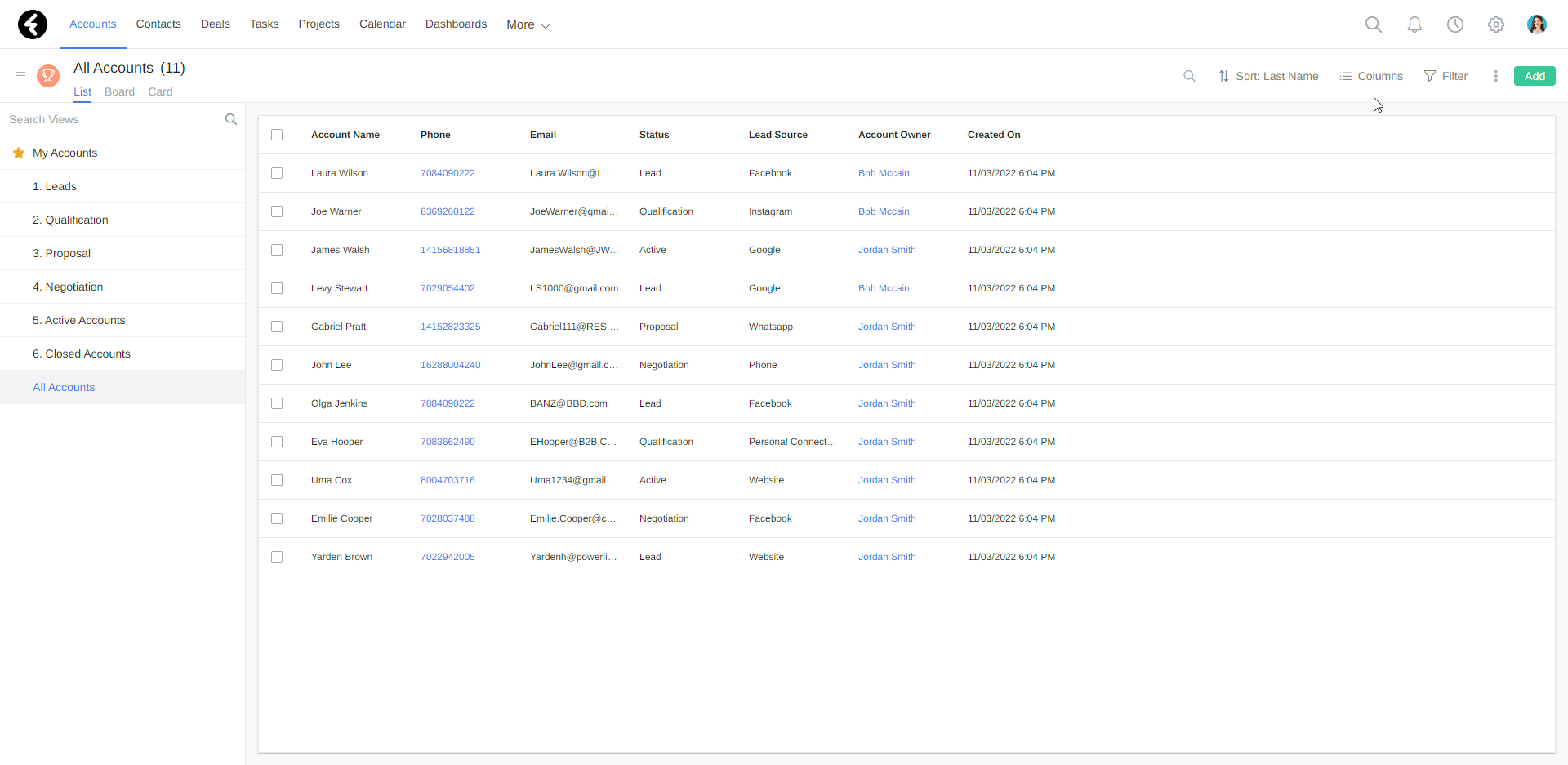
Task: Select the 3. Proposal view
Action: coord(122,253)
